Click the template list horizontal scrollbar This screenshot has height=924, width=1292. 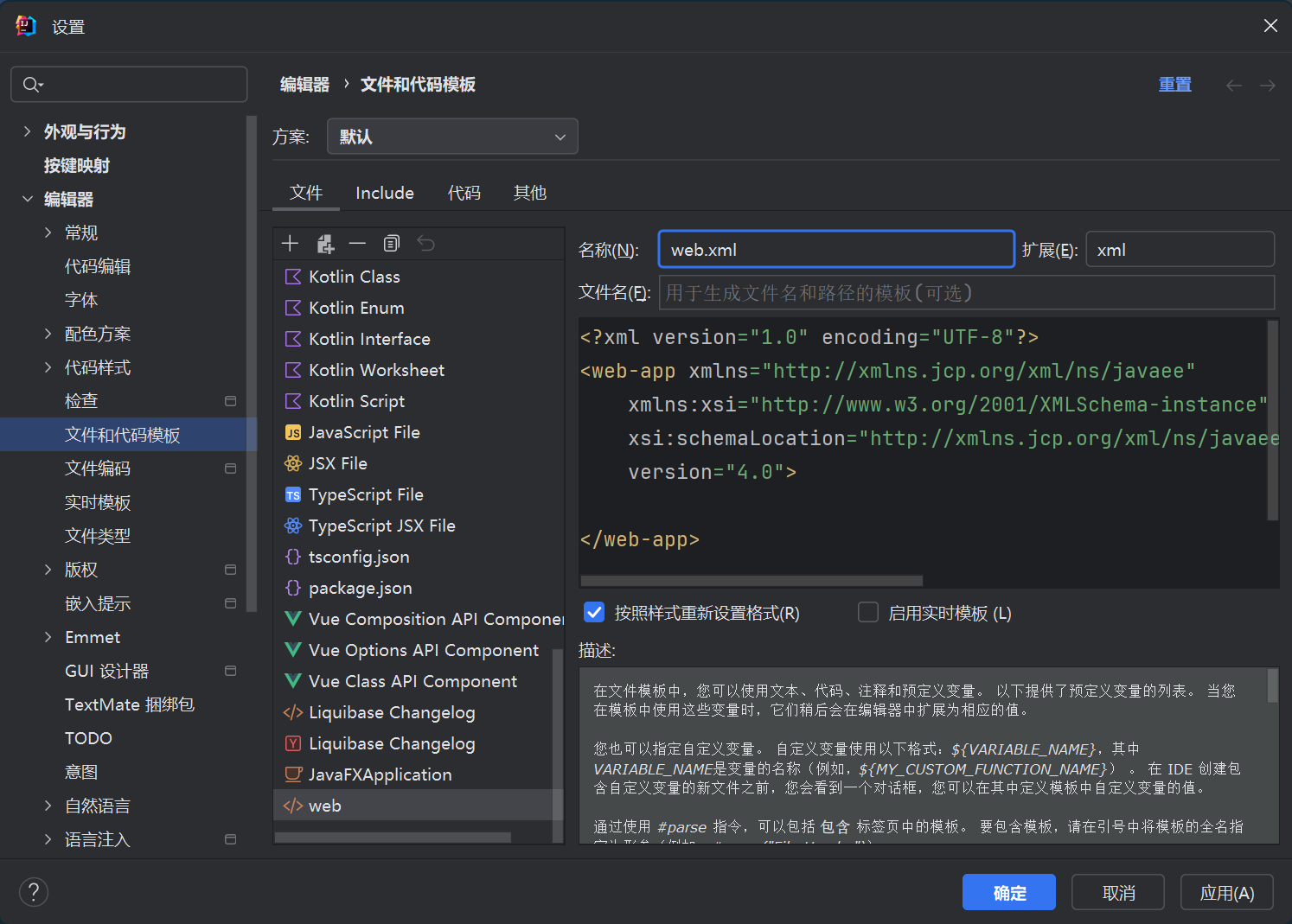click(x=393, y=838)
